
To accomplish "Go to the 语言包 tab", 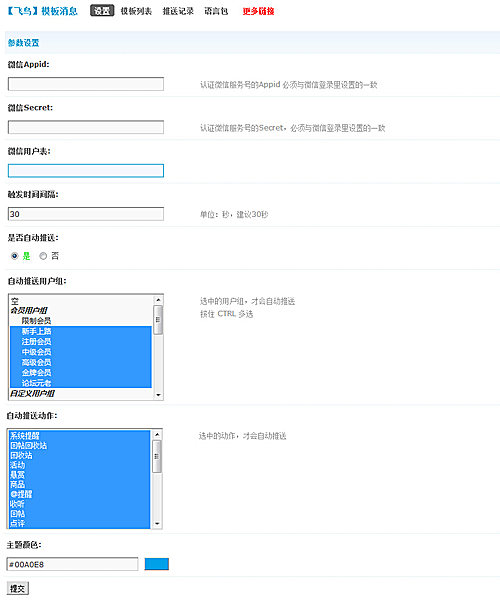I will pyautogui.click(x=216, y=11).
